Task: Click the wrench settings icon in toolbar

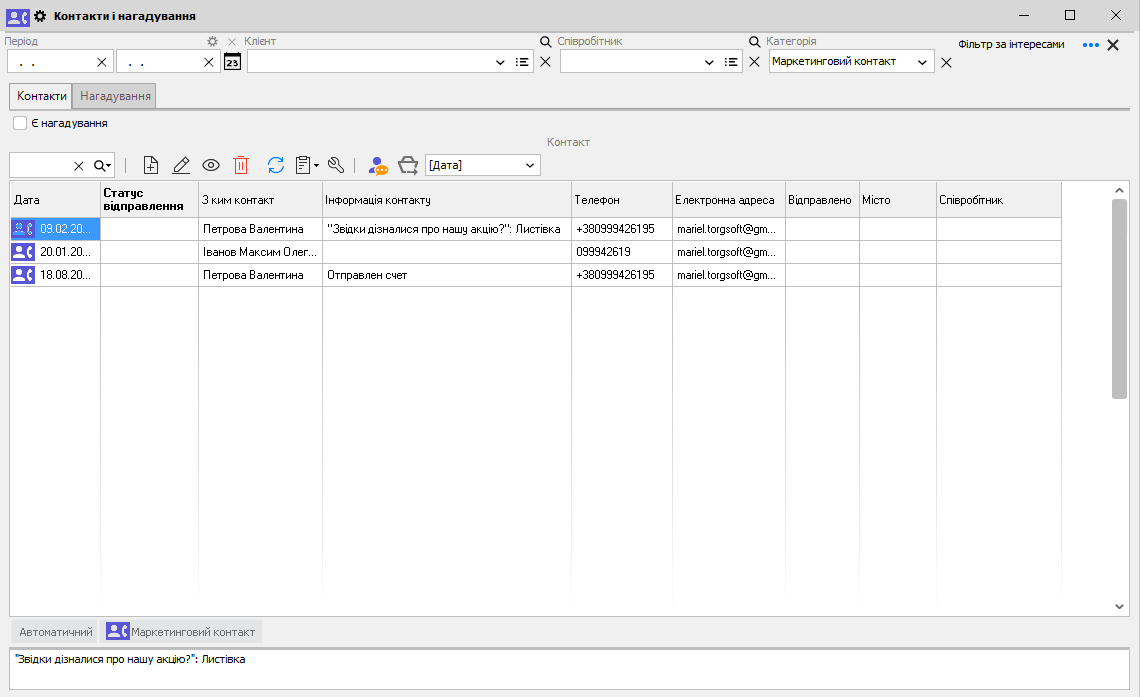Action: tap(336, 165)
